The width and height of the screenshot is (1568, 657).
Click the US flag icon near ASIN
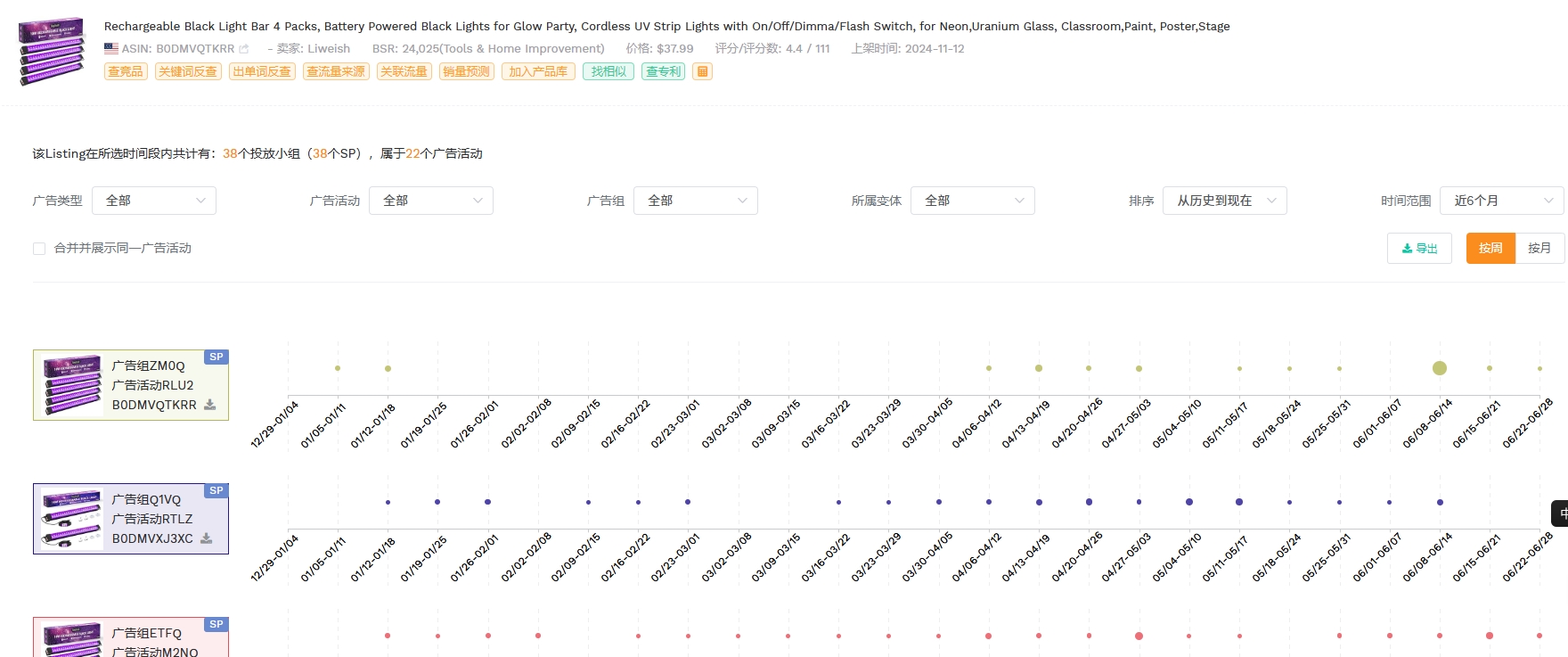111,49
